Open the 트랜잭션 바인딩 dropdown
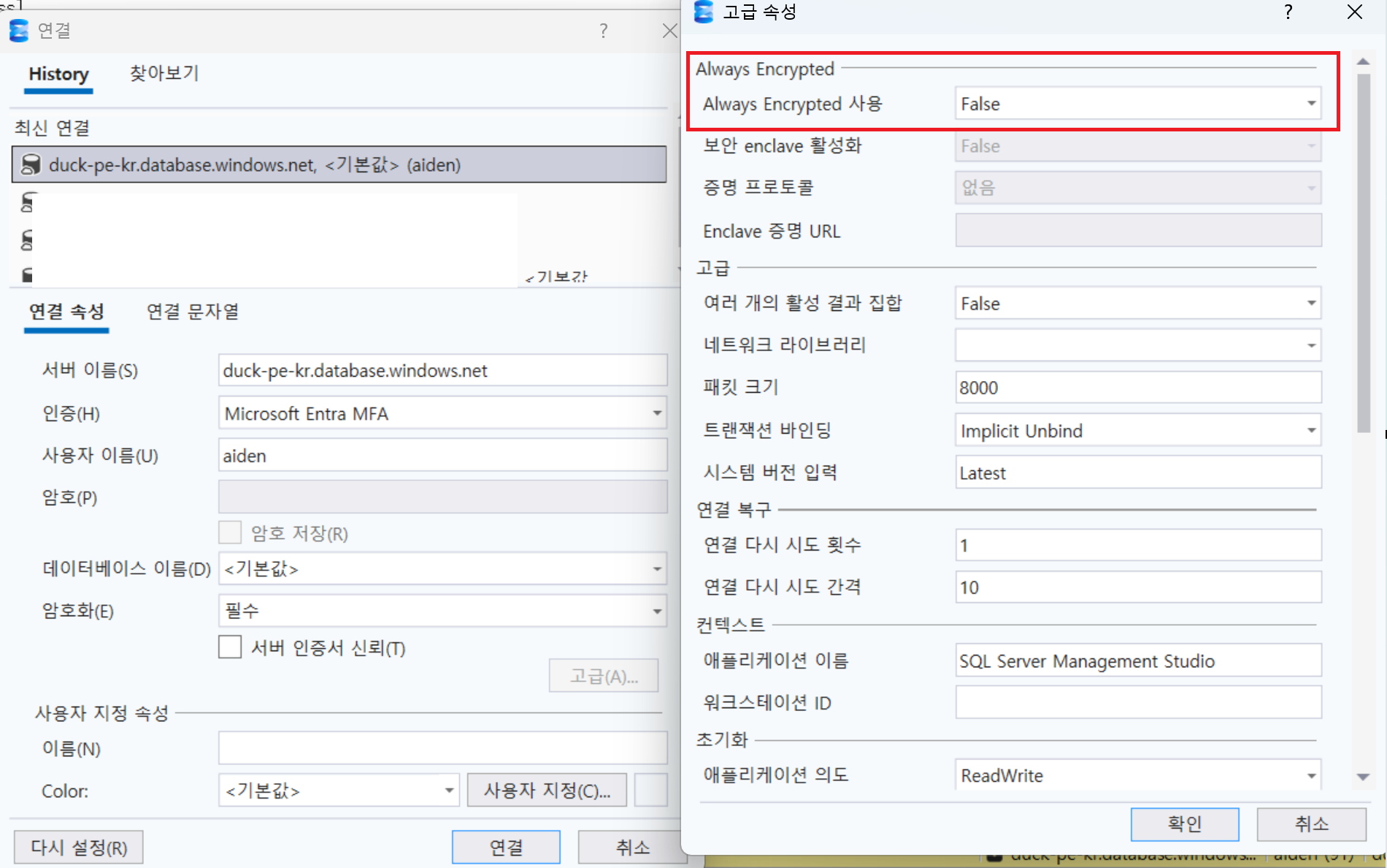Screen dimensions: 1387x868 coord(1138,431)
